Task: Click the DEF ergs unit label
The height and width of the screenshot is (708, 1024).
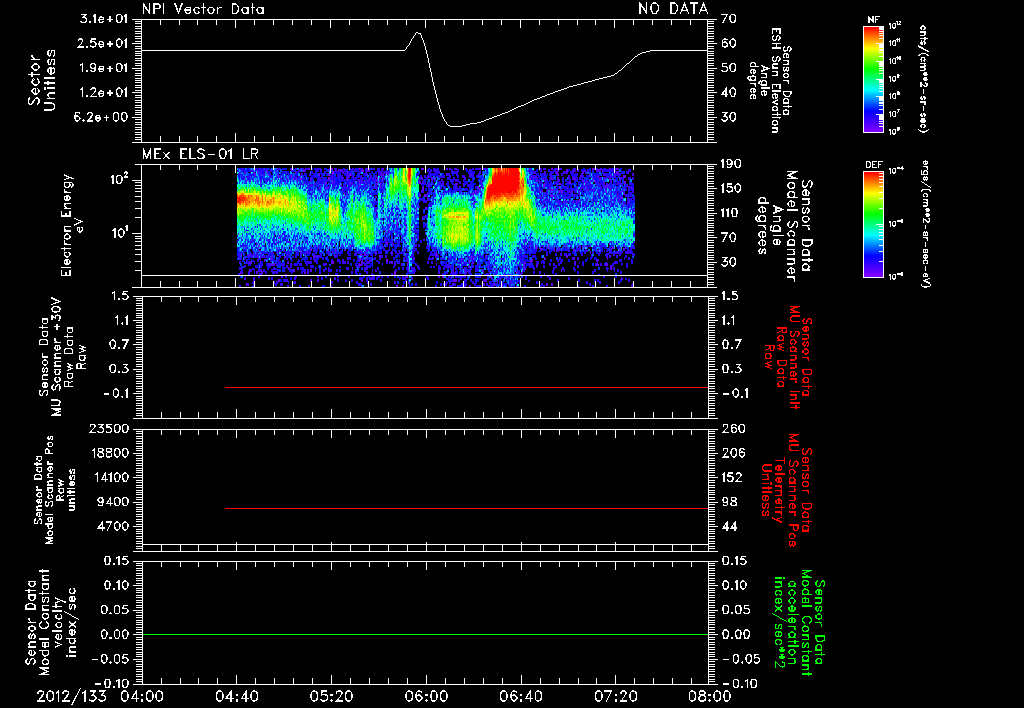Action: click(x=925, y=224)
